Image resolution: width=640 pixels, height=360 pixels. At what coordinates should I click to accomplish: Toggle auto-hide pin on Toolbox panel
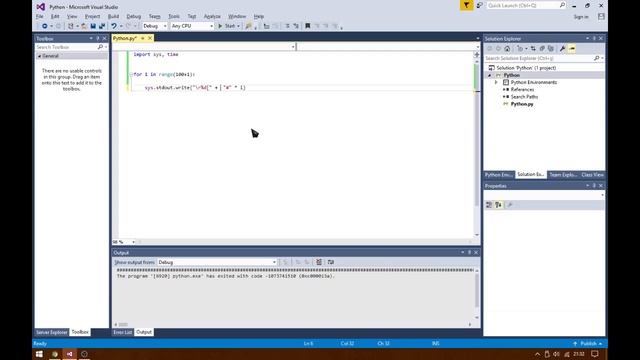click(x=98, y=38)
